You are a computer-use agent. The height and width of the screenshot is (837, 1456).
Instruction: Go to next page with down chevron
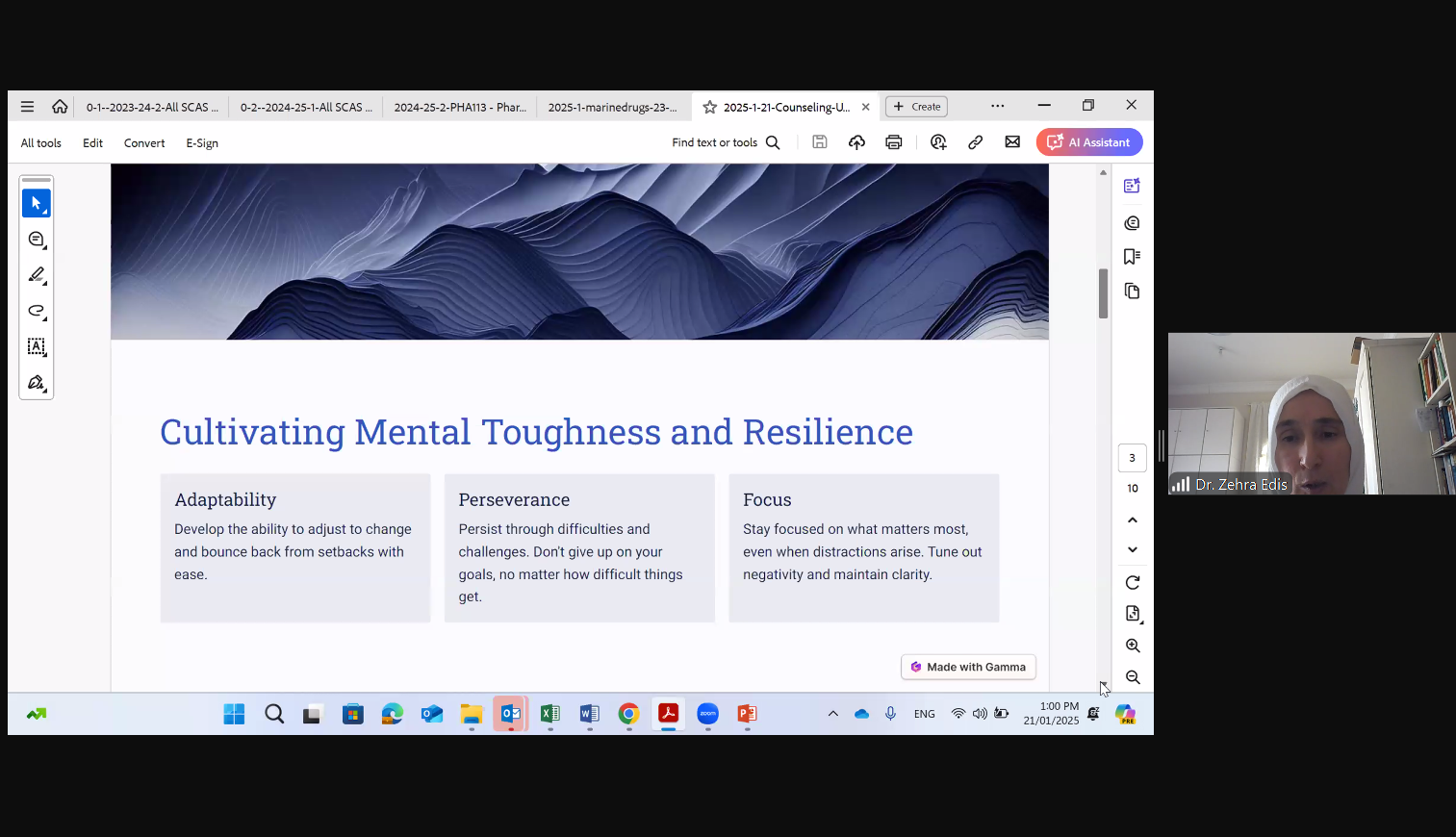[x=1133, y=550]
